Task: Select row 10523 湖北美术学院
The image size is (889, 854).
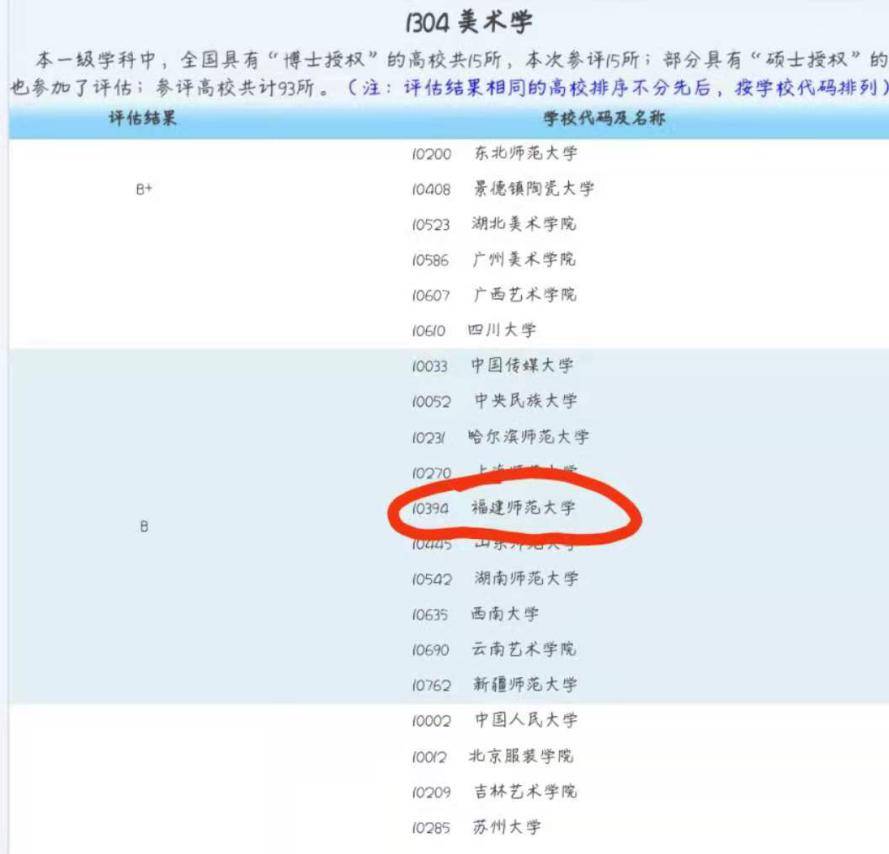Action: tap(494, 224)
